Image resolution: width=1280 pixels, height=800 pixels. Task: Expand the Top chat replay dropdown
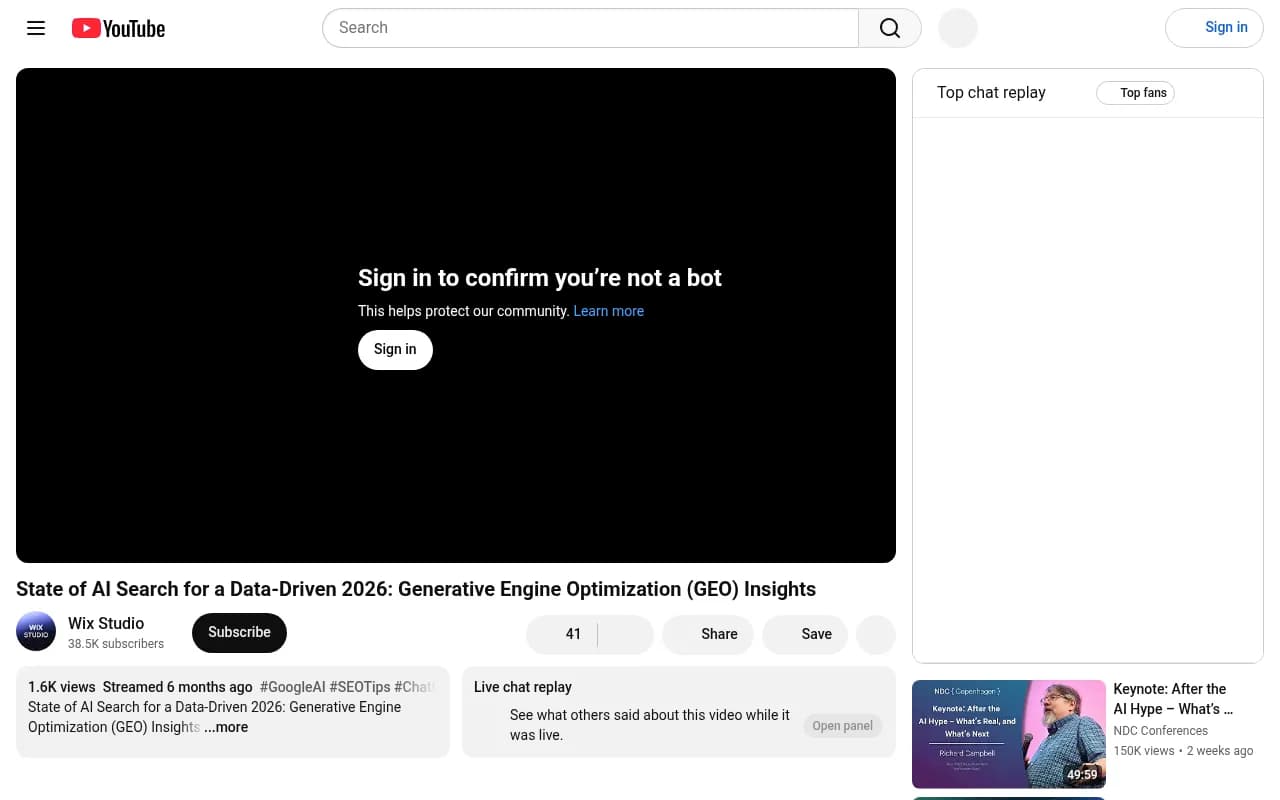[991, 93]
